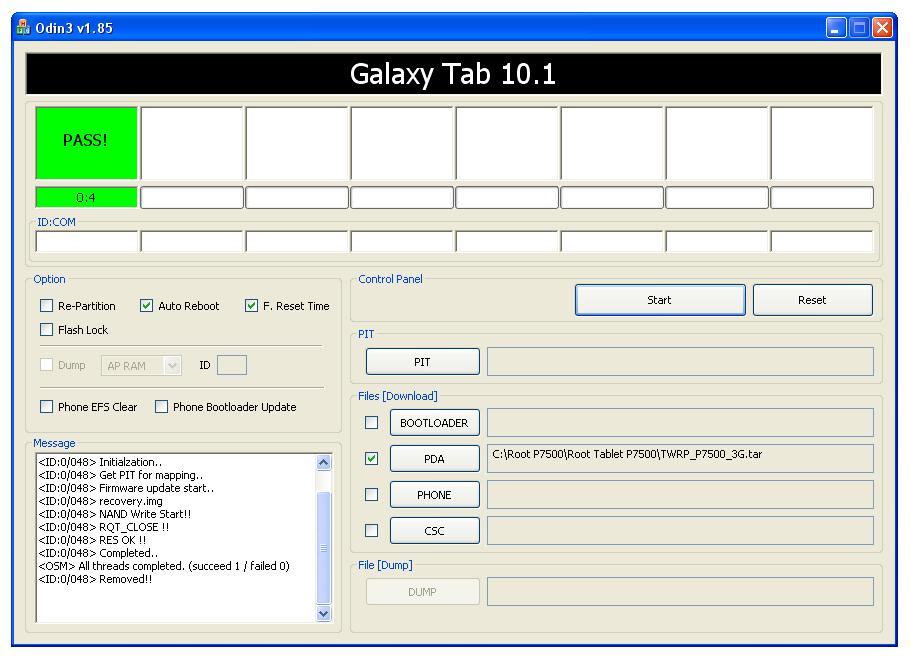Enable Phone Bootloader Update option
Screen dimensions: 910x660
pos(161,406)
